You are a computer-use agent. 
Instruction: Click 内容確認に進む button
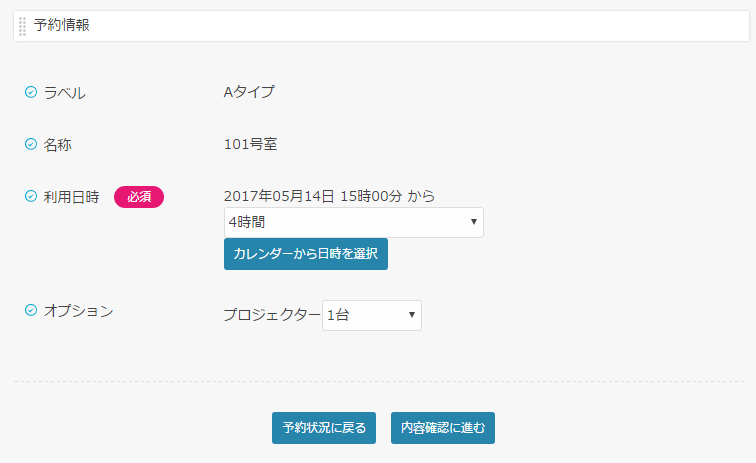[443, 428]
